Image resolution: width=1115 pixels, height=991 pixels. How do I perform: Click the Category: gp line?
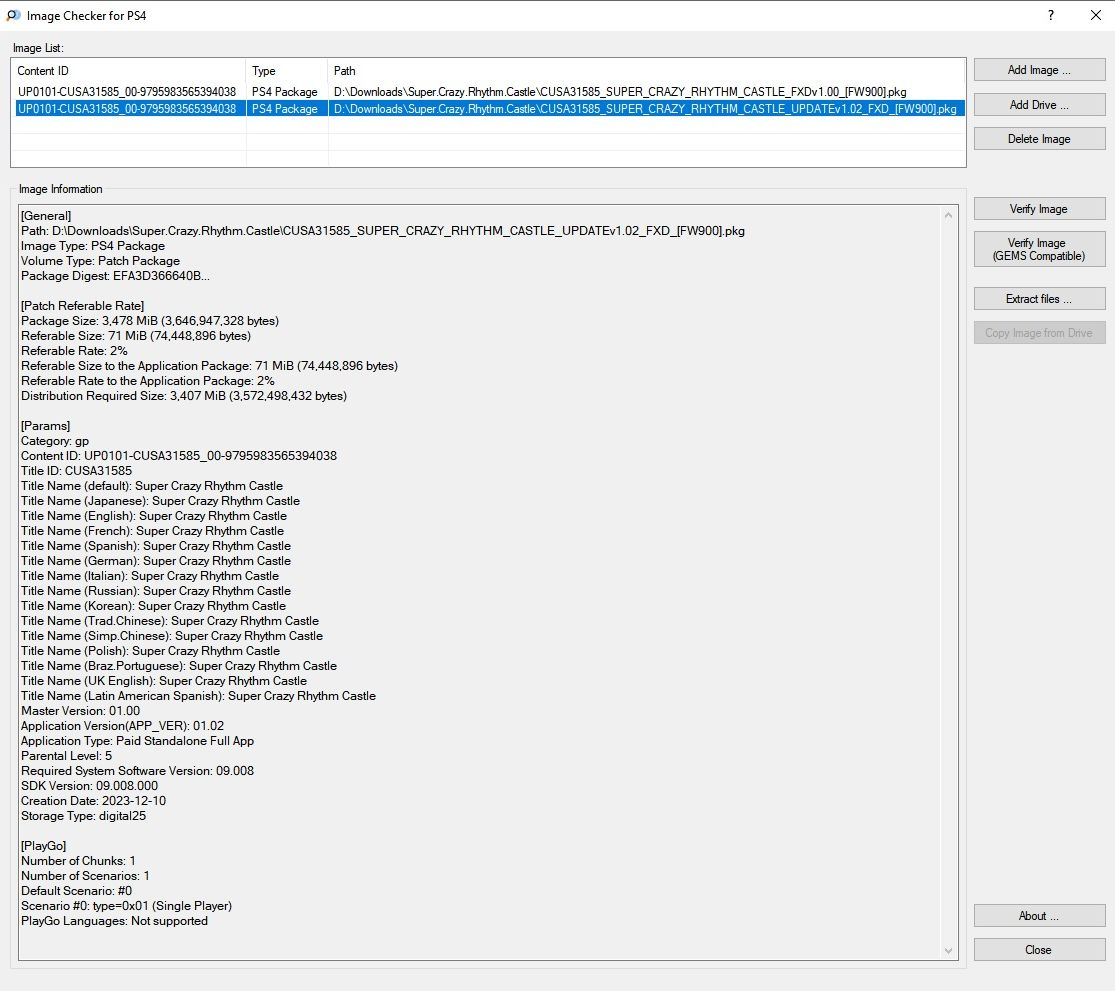[x=55, y=441]
